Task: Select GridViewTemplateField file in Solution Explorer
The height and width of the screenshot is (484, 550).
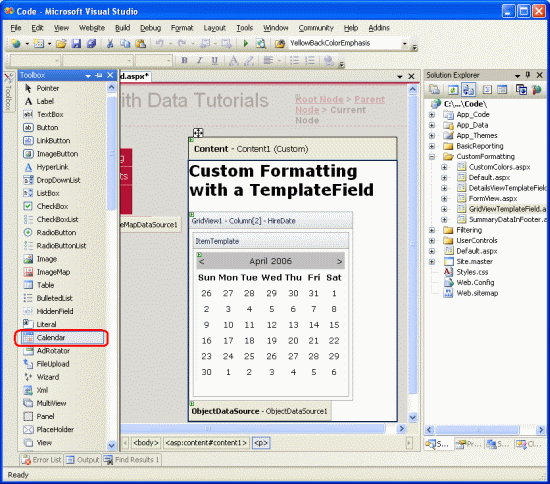Action: click(507, 209)
